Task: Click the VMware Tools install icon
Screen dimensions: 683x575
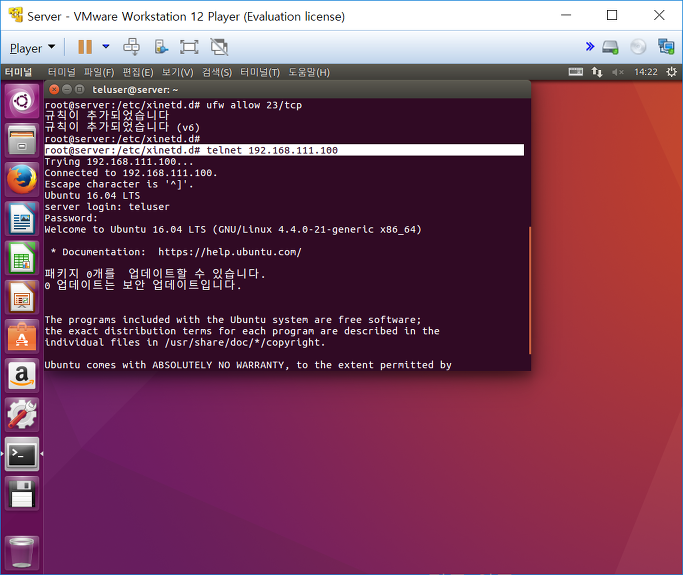Action: [x=161, y=47]
